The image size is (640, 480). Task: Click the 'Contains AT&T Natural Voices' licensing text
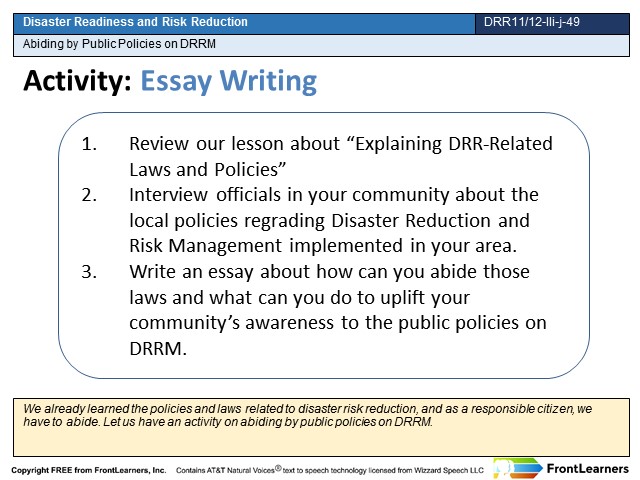(x=330, y=470)
